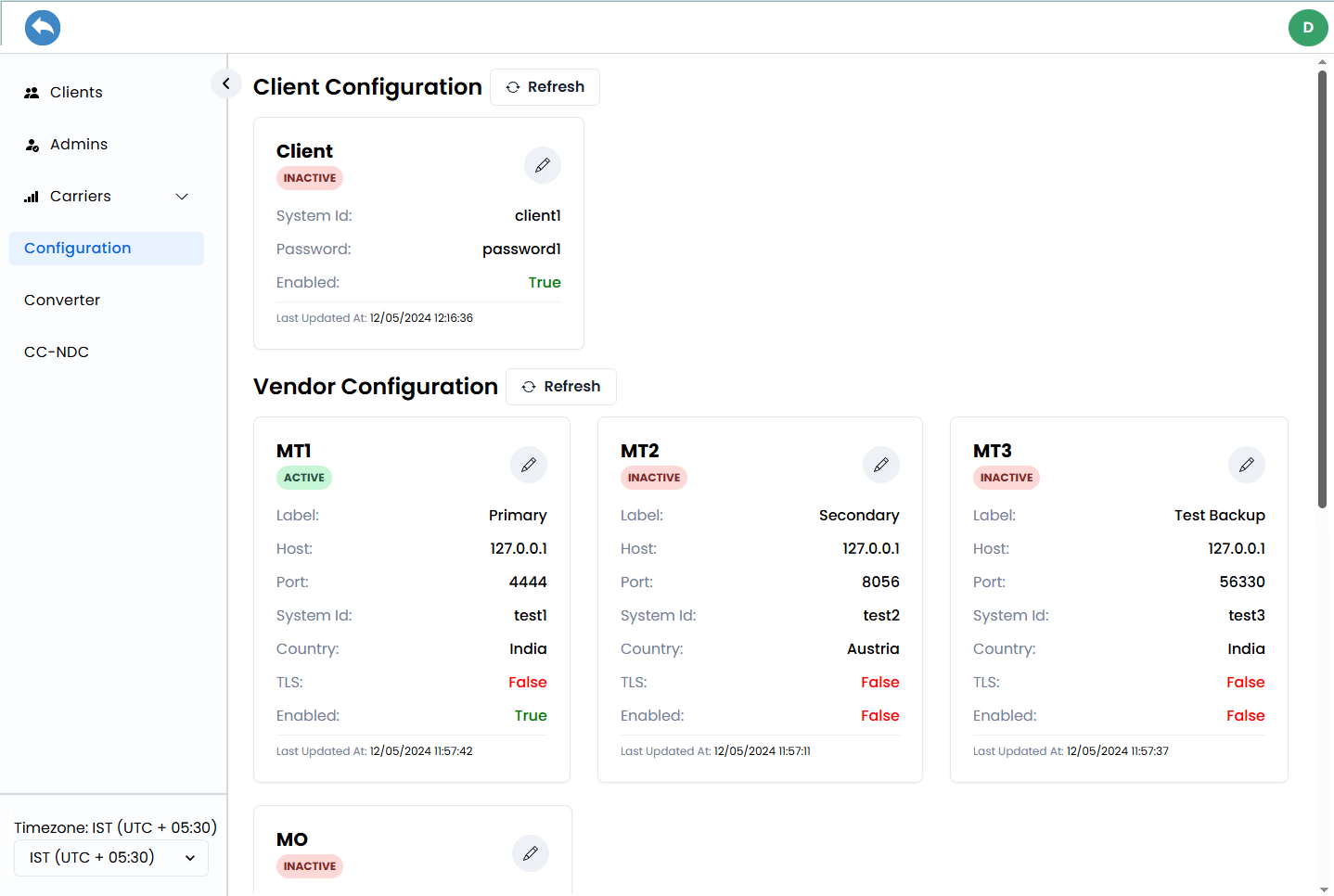Viewport: 1334px width, 896px height.
Task: Click the MT3 label Test Backup
Action: 1220,516
